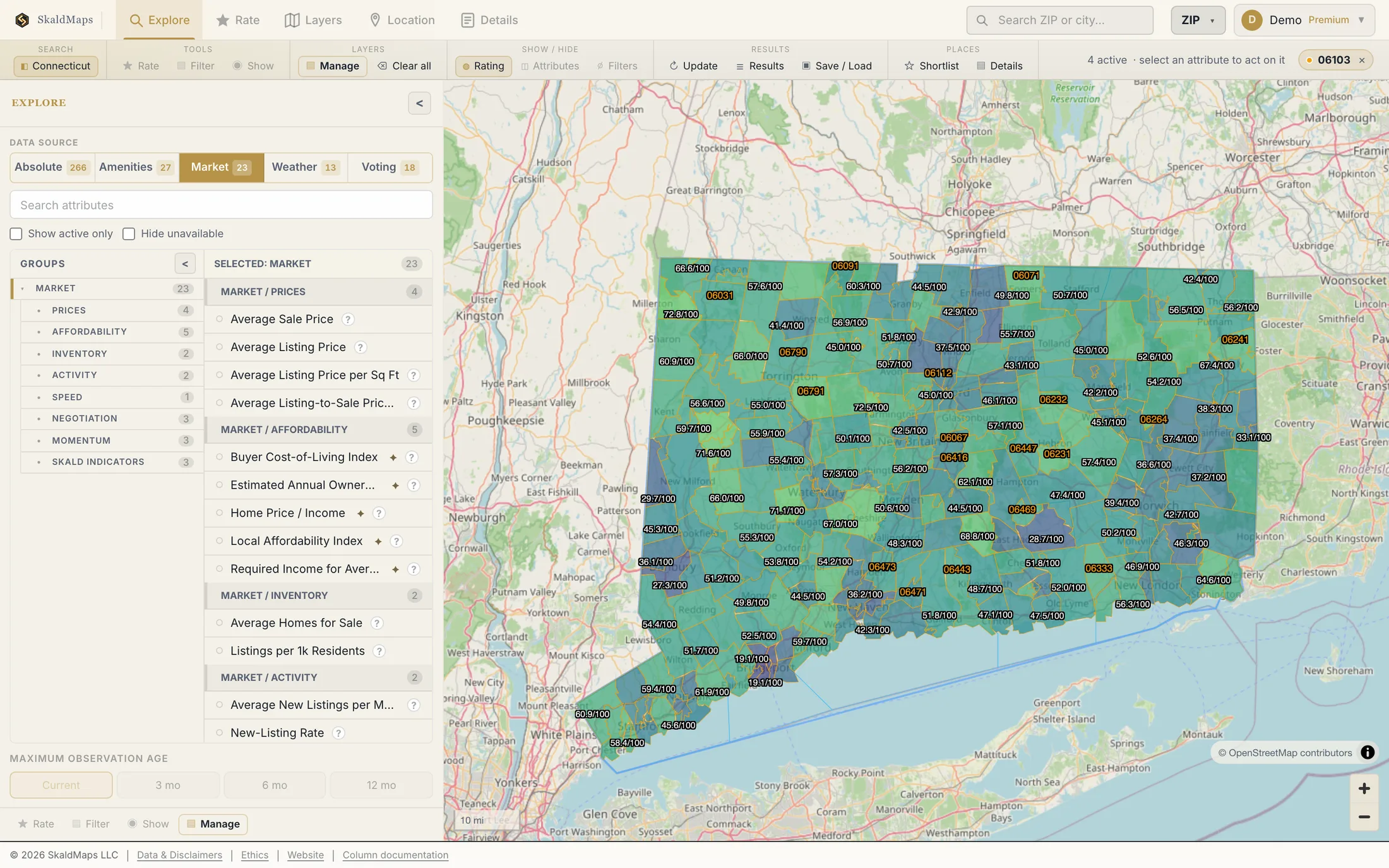Switch to the Layers top tab
Viewport: 1389px width, 868px height.
pos(313,20)
